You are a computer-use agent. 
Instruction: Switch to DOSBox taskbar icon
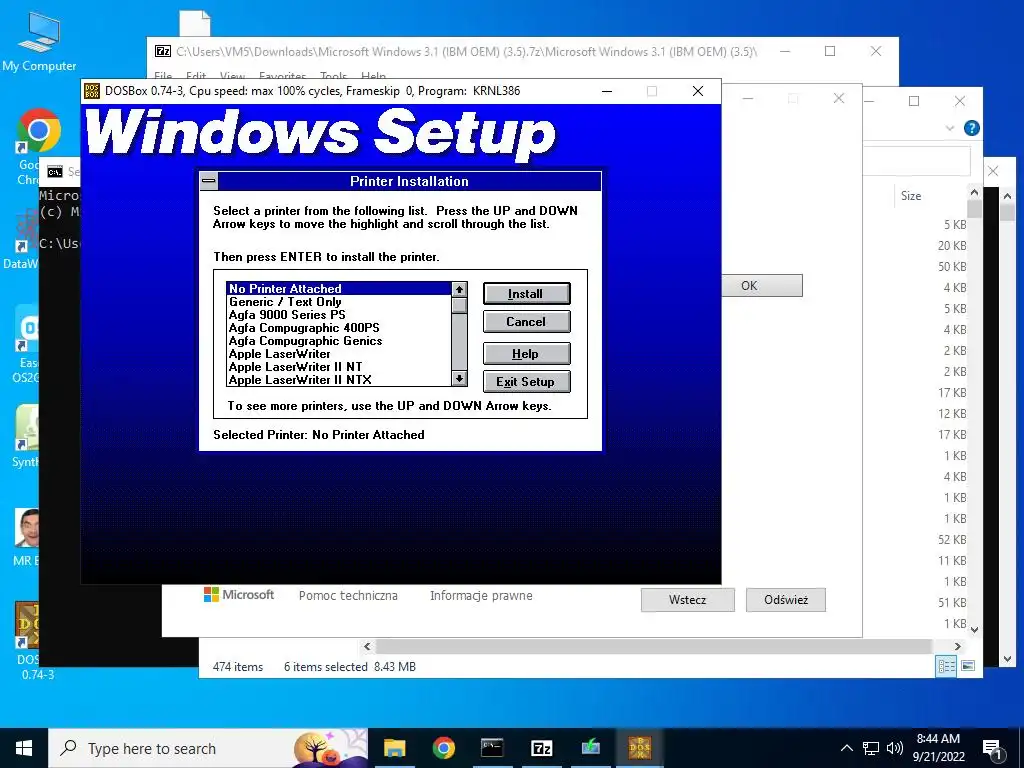click(x=640, y=748)
